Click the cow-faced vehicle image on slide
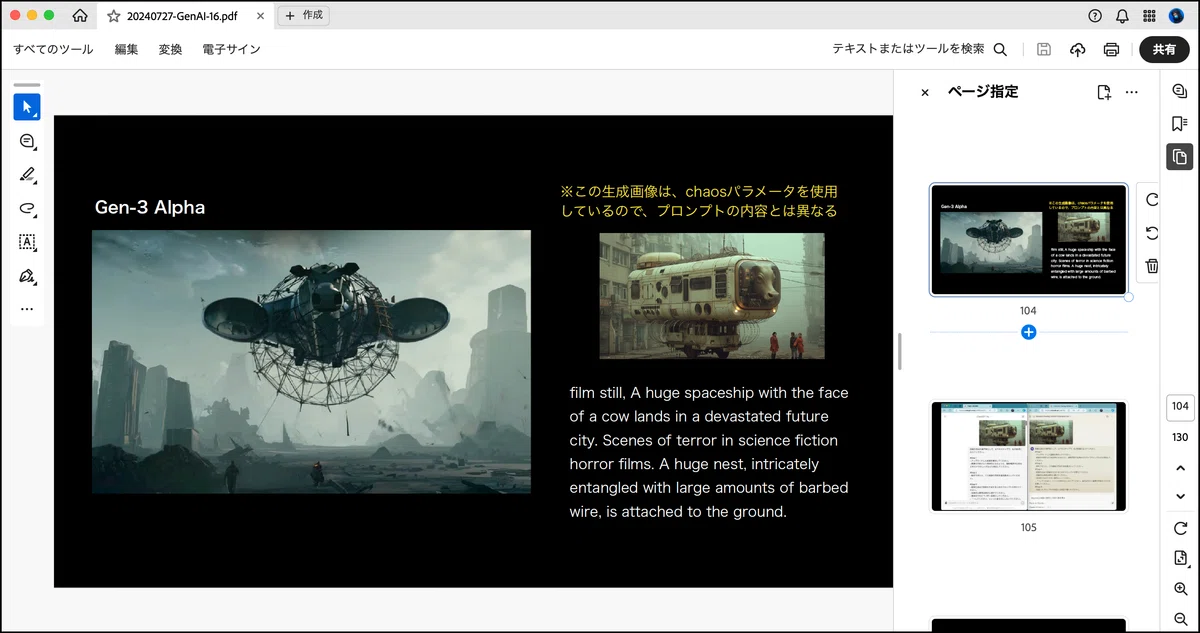Viewport: 1200px width, 633px height. pyautogui.click(x=712, y=296)
